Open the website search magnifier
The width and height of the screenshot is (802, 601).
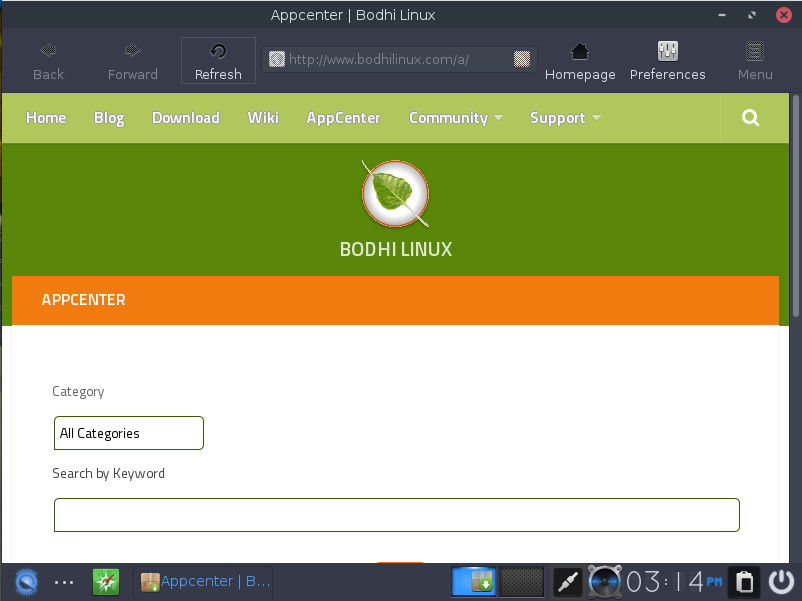(x=750, y=118)
